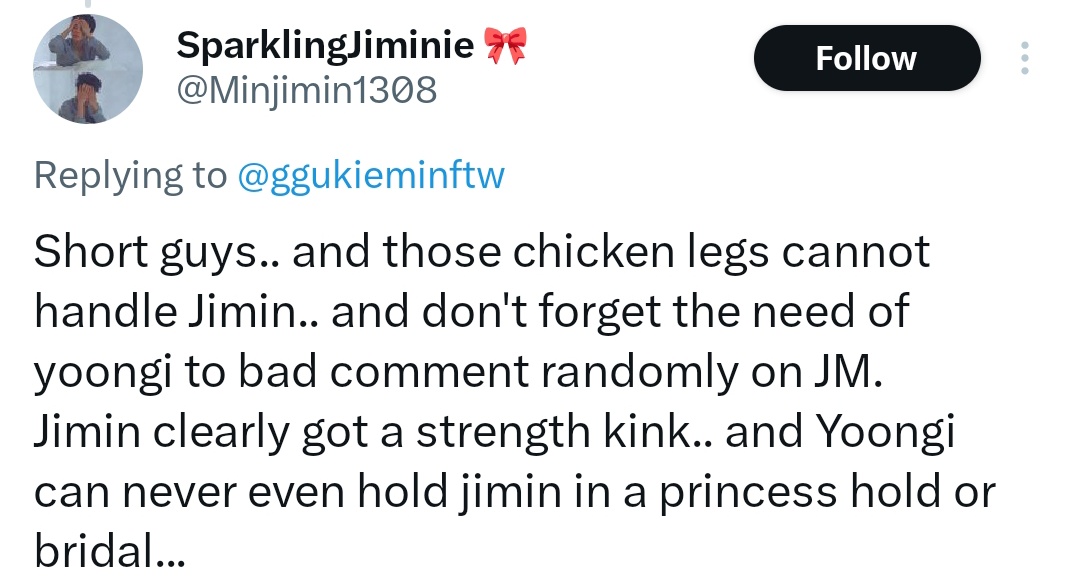Screen dimensions: 1080x581
Task: Click the bottom photo inside the avatar
Action: pos(83,97)
